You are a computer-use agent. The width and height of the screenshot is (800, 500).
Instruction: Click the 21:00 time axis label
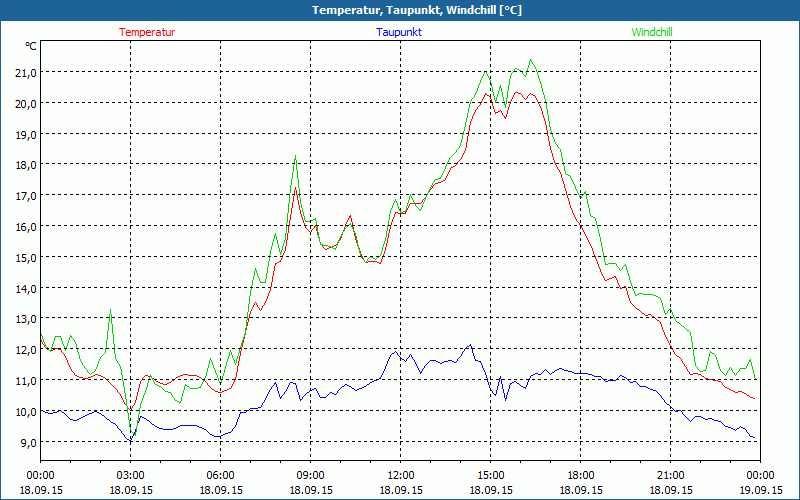coord(670,476)
